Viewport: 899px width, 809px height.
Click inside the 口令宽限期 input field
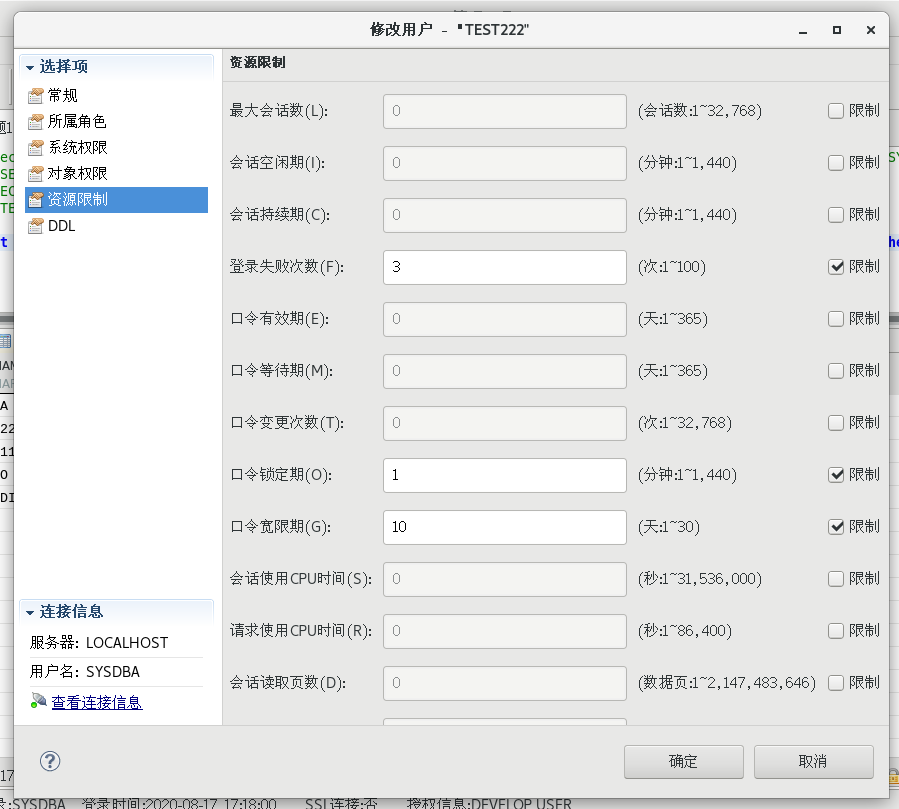point(504,527)
